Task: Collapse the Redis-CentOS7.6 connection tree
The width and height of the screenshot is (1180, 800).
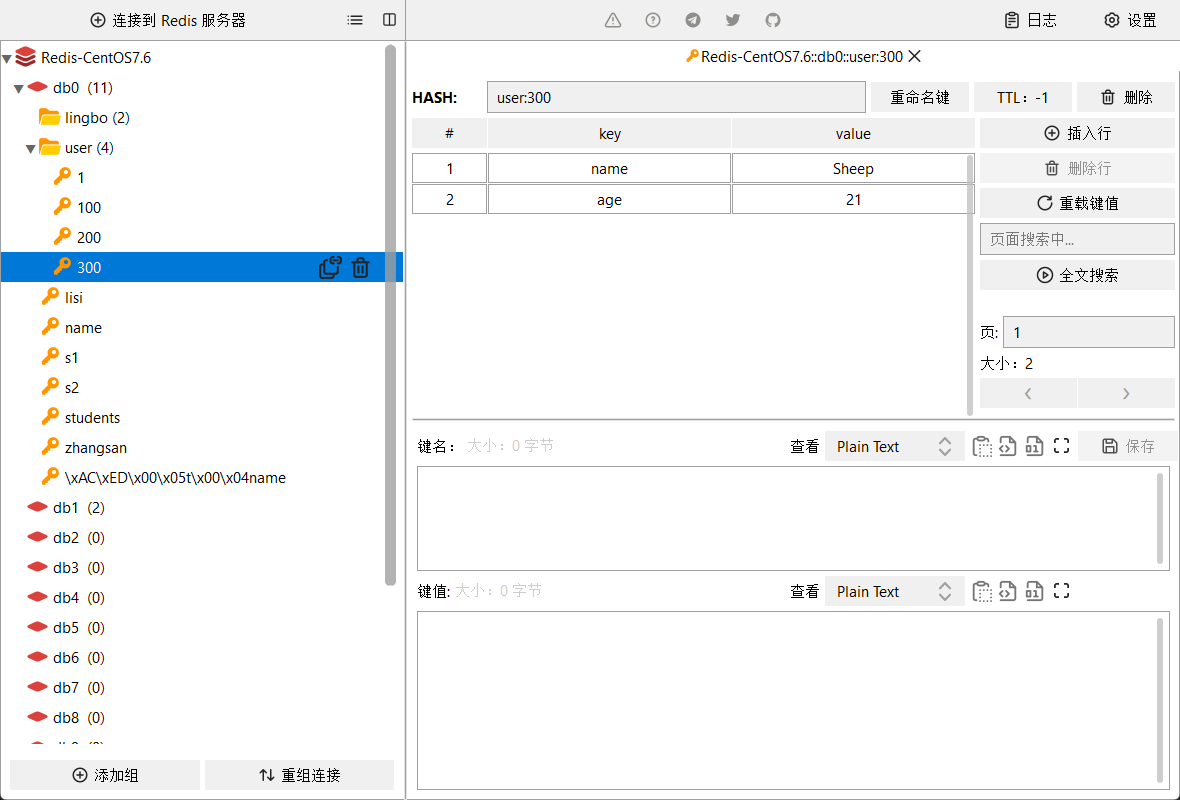Action: pos(7,59)
